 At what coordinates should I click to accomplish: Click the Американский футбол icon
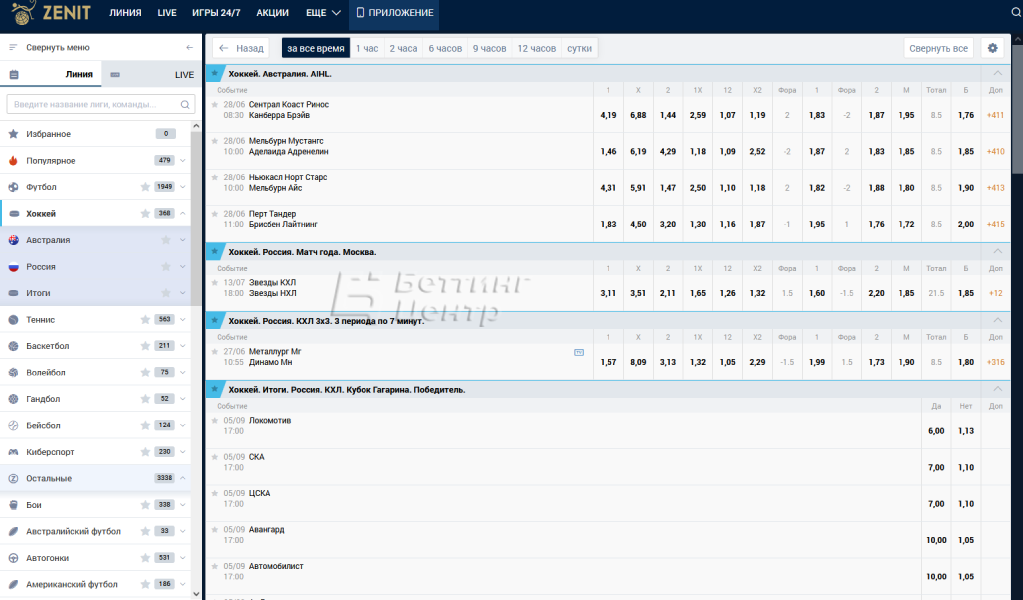[x=13, y=584]
